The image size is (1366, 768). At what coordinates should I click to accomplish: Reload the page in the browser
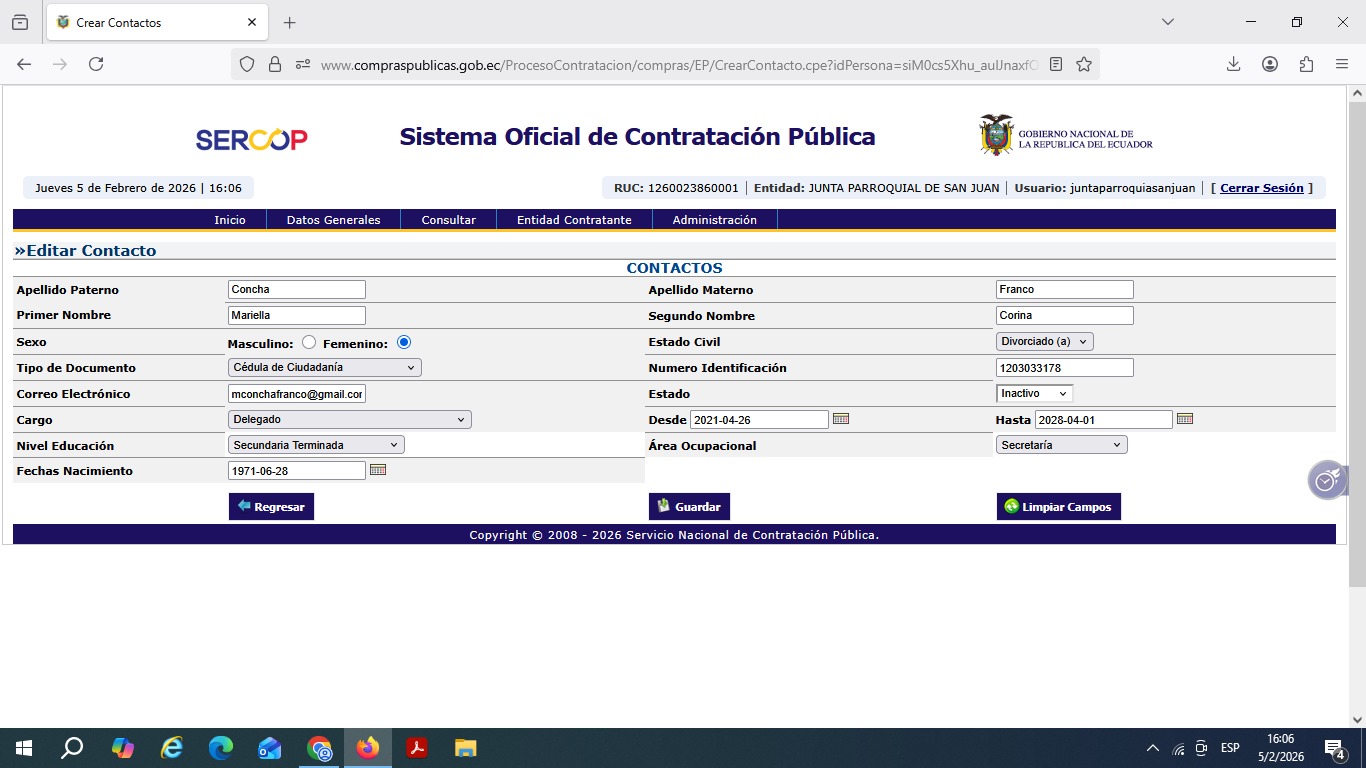pos(96,64)
